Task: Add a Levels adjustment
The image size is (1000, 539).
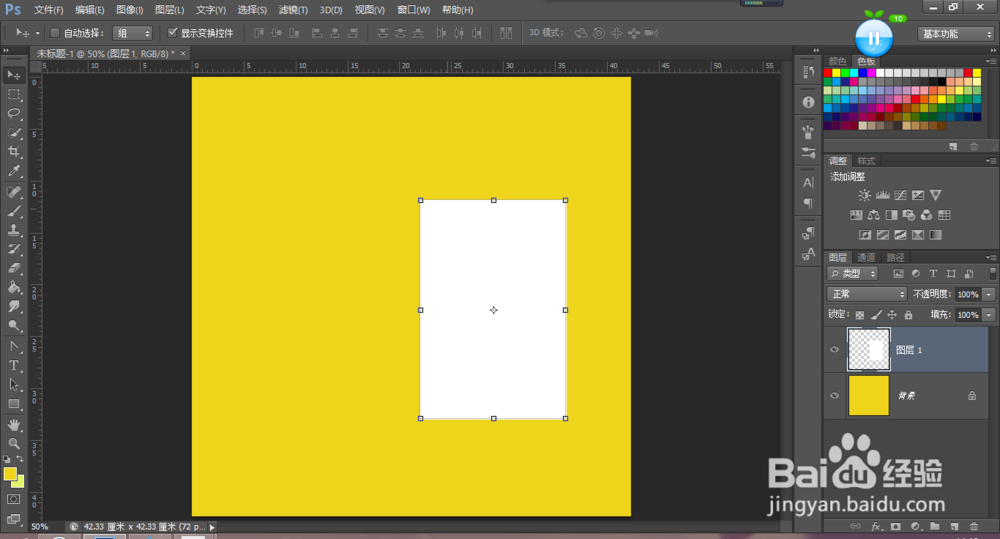Action: point(883,195)
